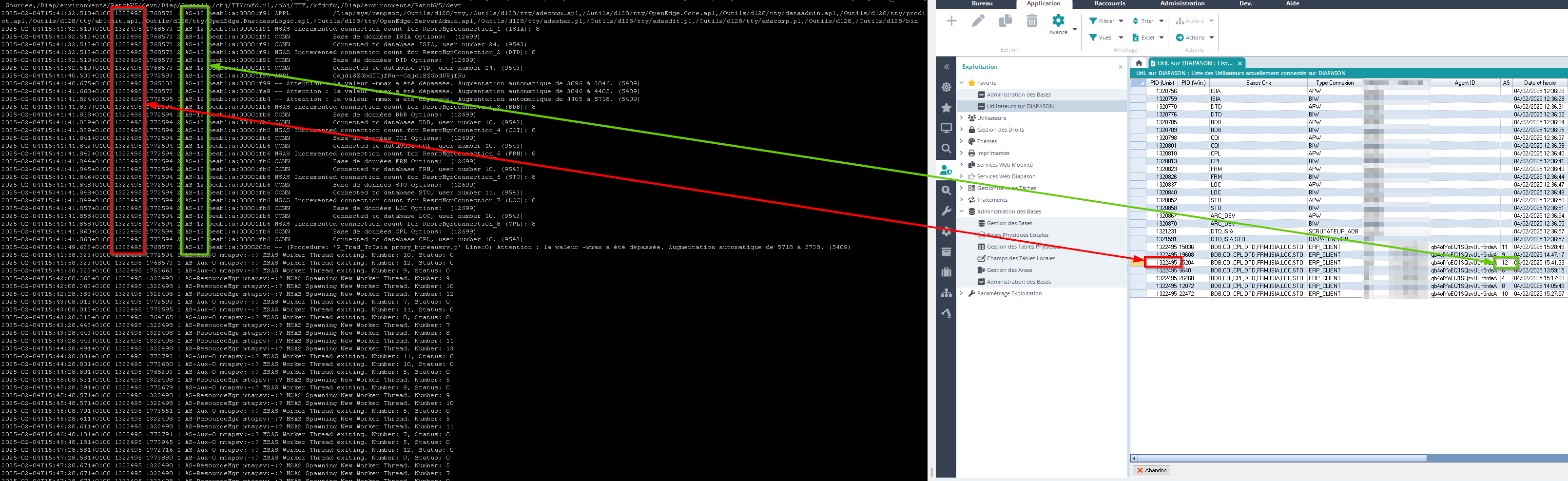Click the Avancé gear icon
Image resolution: width=1568 pixels, height=481 pixels.
1059,21
